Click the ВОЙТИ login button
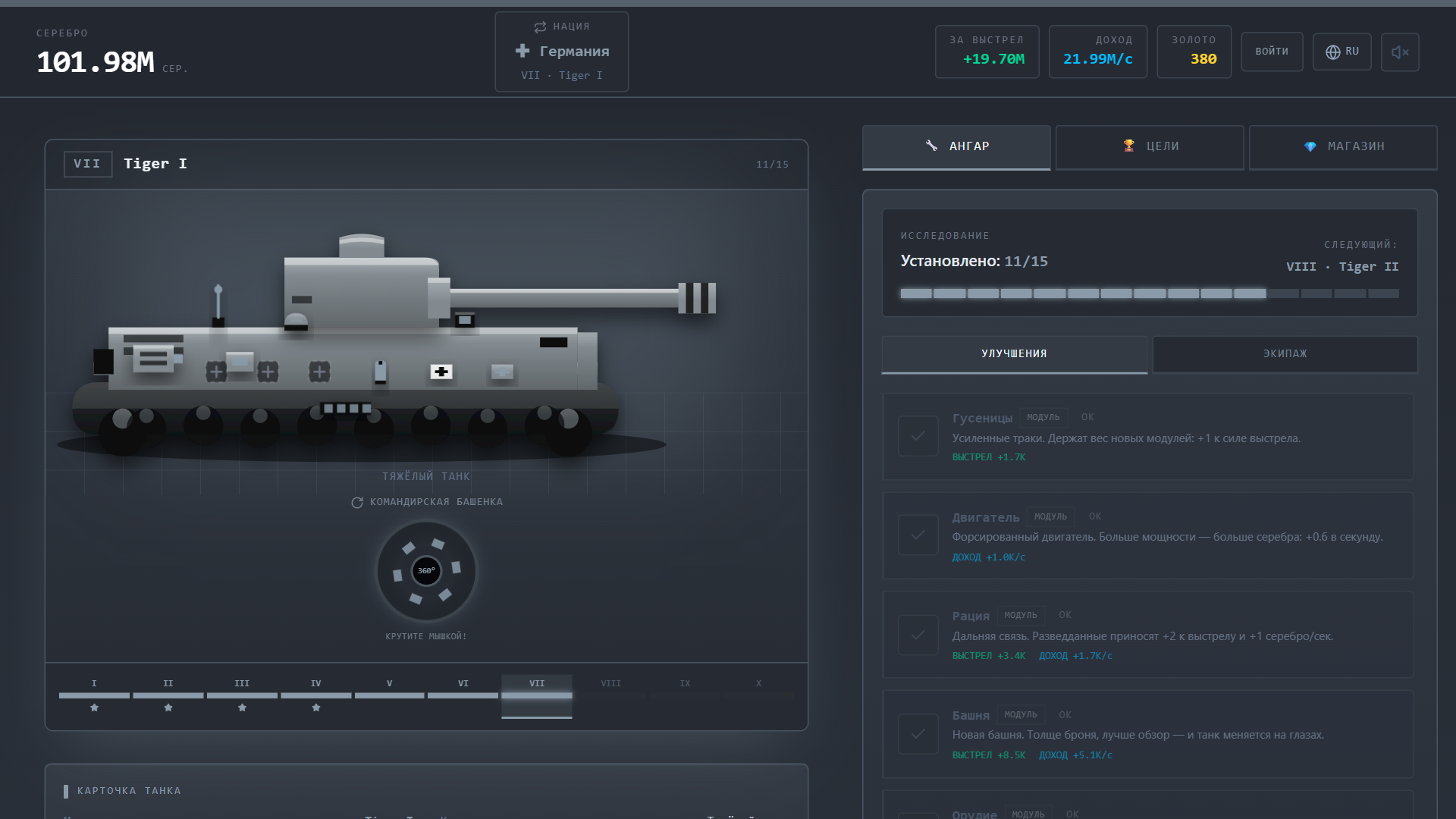 [1272, 52]
